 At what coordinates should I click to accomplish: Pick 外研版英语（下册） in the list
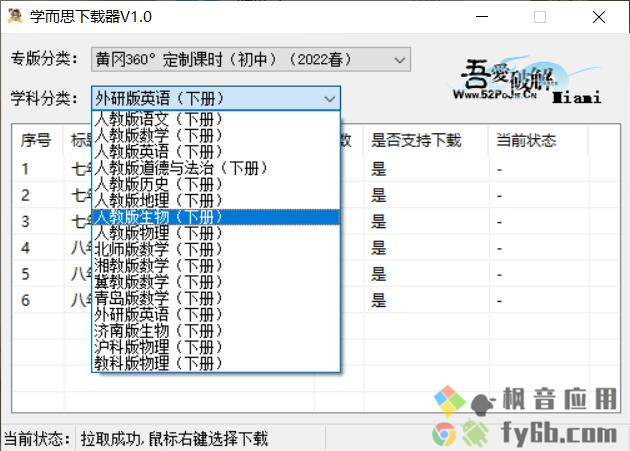(x=216, y=315)
